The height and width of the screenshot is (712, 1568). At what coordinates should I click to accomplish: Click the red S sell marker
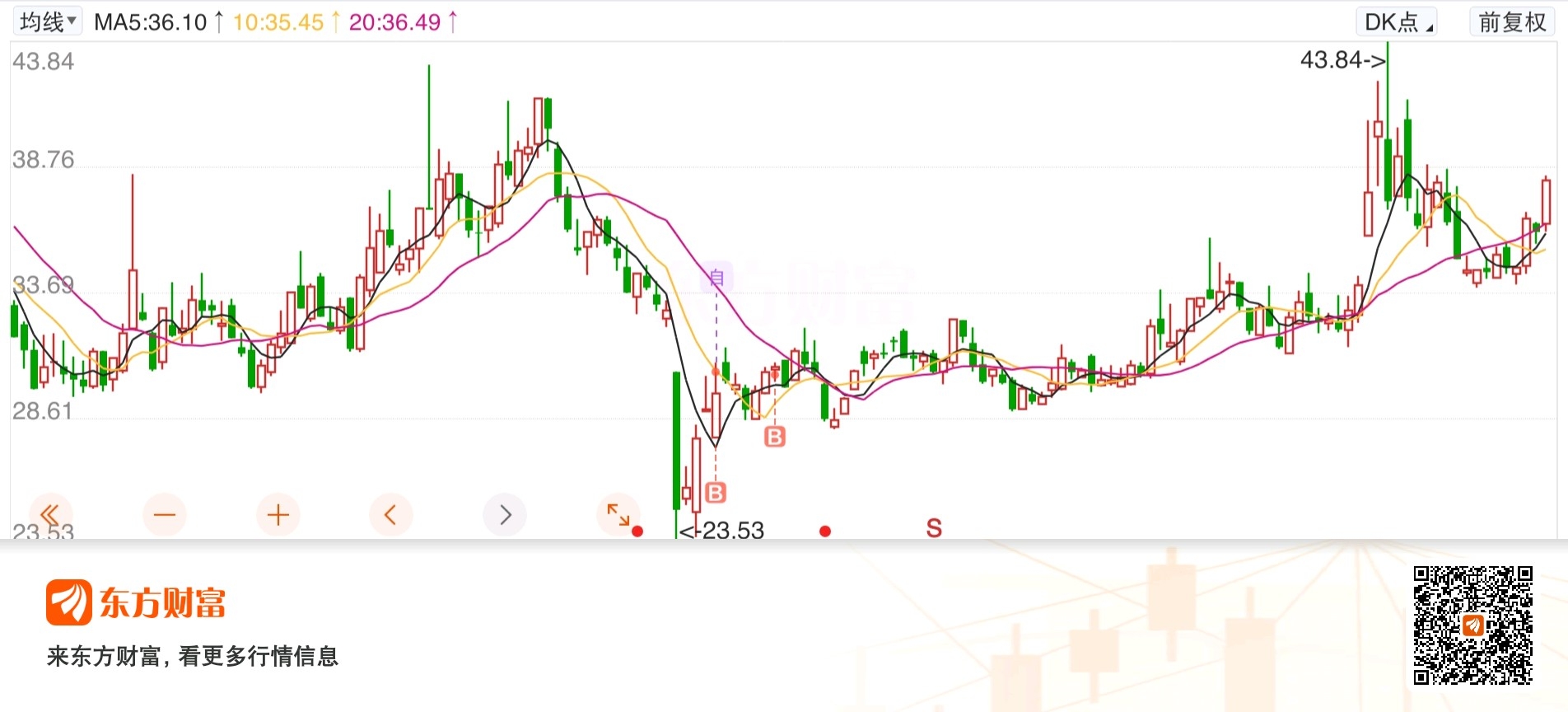coord(934,528)
